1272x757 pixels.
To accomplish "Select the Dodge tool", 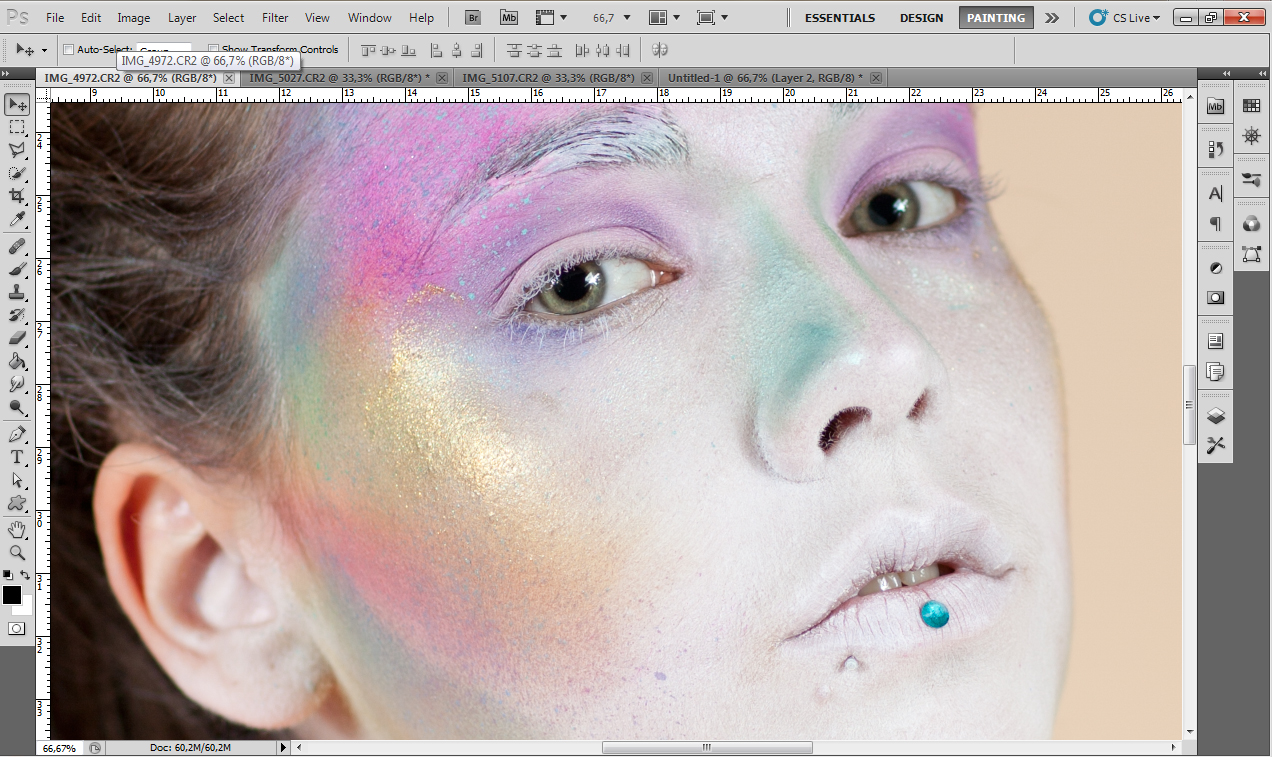I will [x=17, y=407].
